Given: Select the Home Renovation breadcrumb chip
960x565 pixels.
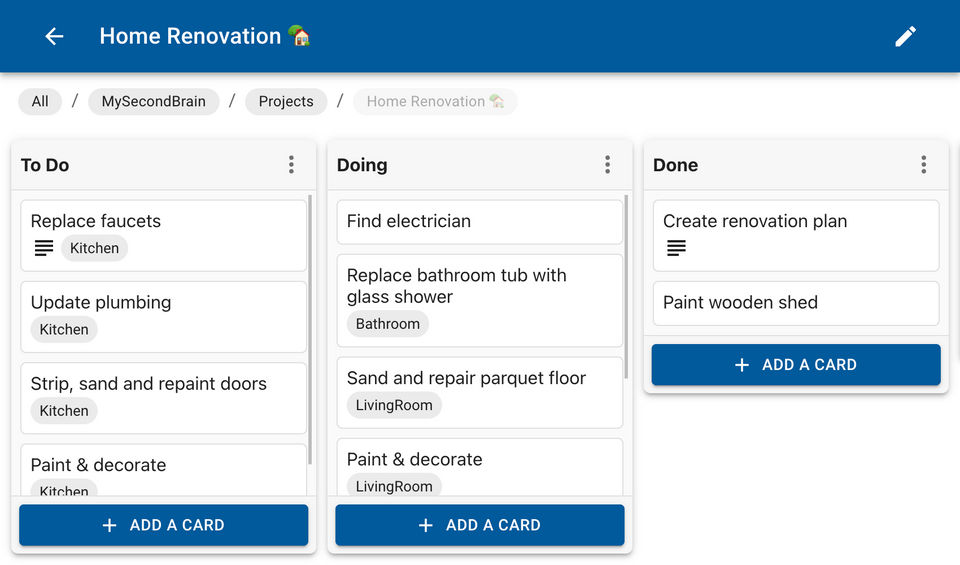Looking at the screenshot, I should [x=434, y=101].
